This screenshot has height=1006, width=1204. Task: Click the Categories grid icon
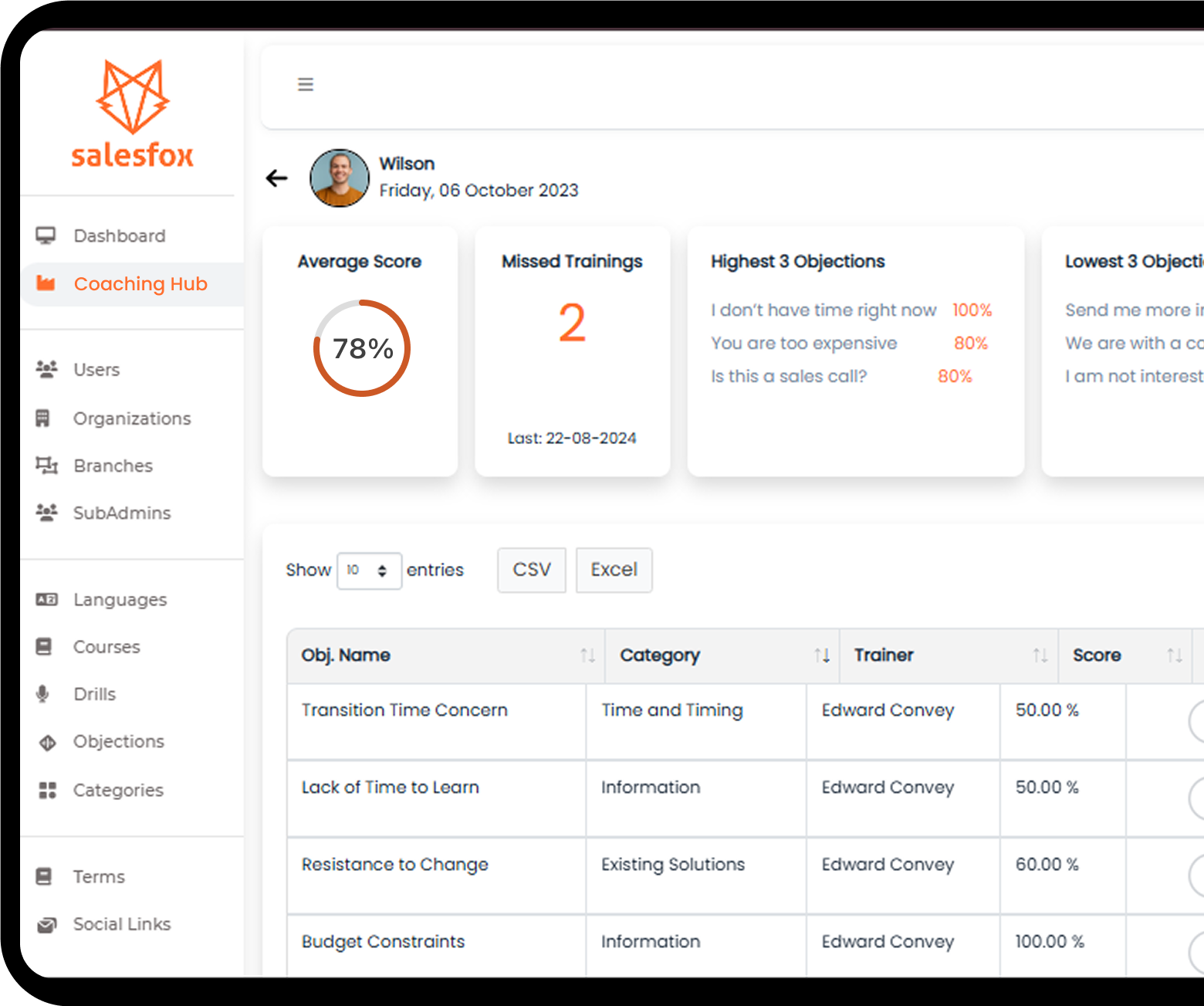point(47,790)
